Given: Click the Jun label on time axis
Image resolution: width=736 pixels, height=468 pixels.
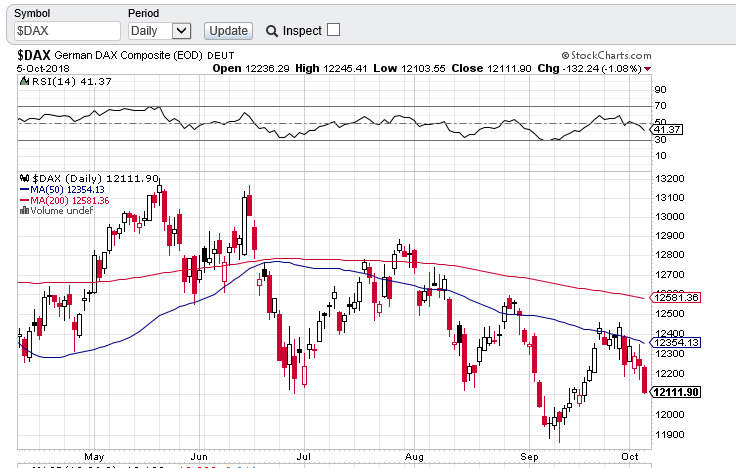Looking at the screenshot, I should [x=199, y=457].
